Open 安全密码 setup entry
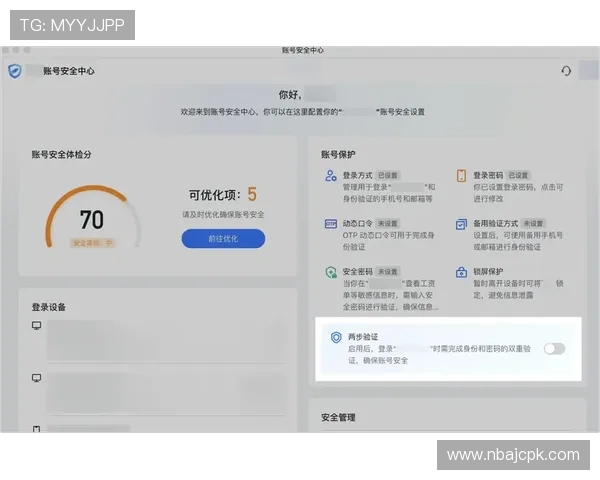This screenshot has height=480, width=600. [382, 289]
